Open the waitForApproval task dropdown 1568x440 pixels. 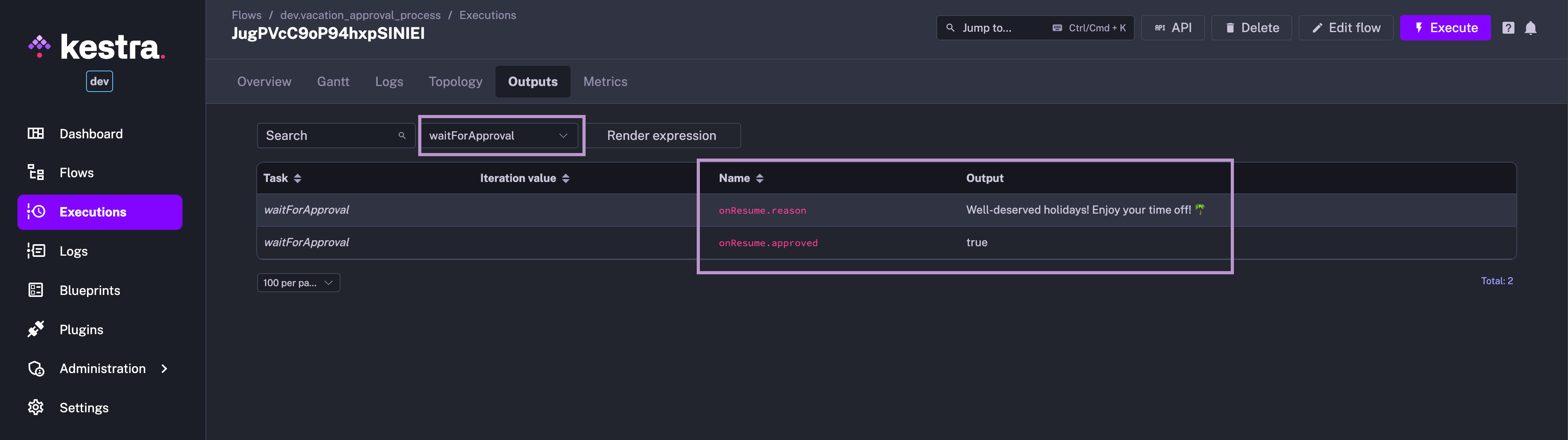point(498,136)
